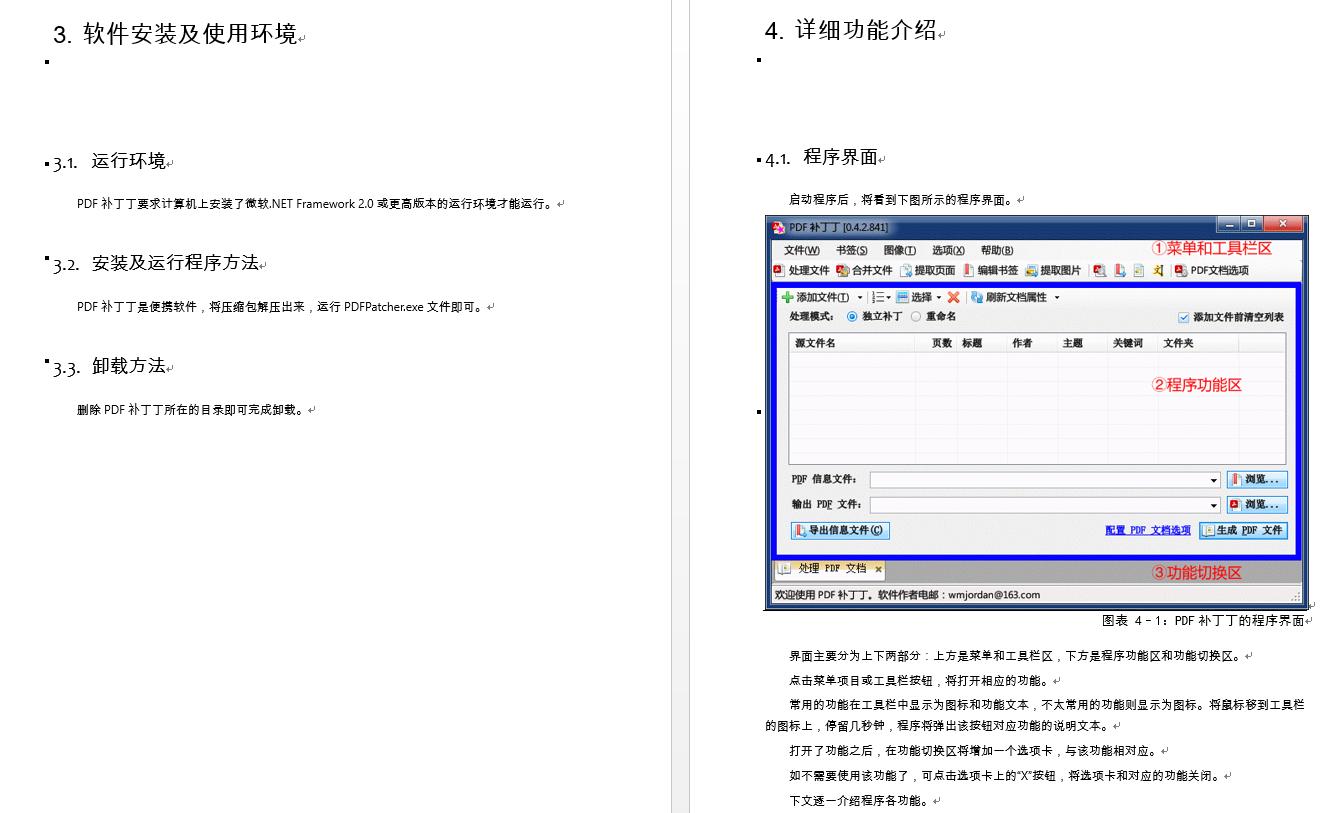The image size is (1337, 813).
Task: Select the 合并文件 toolbar icon
Action: coord(865,270)
